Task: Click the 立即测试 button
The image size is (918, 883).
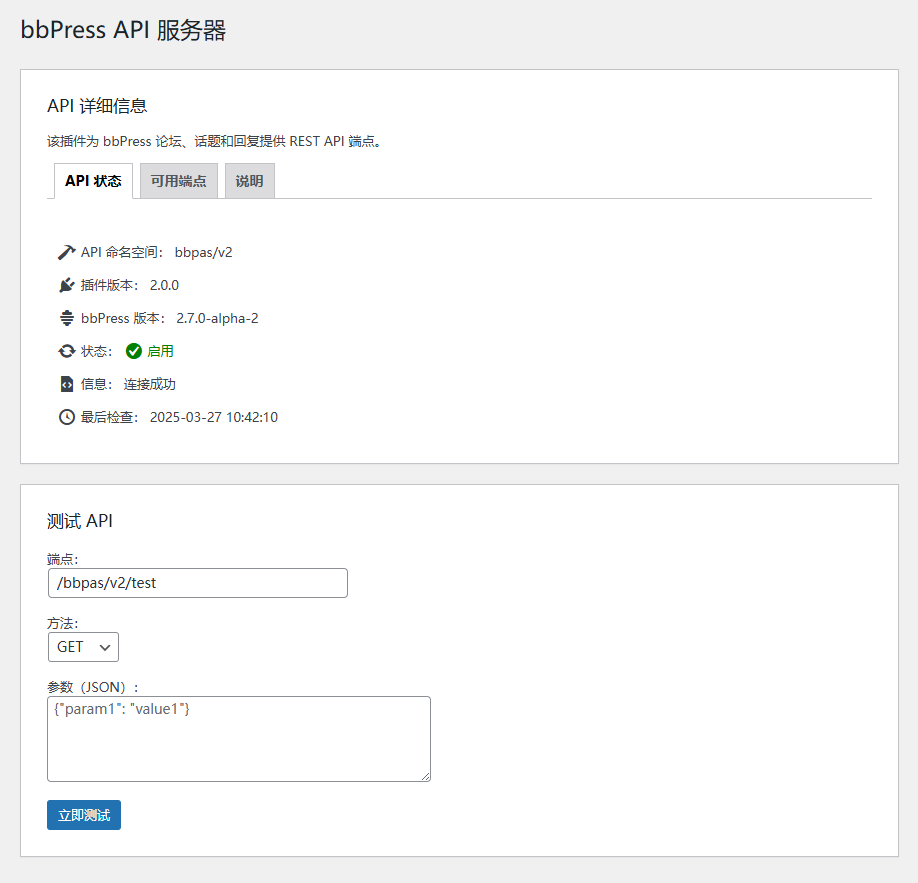Action: [x=84, y=815]
